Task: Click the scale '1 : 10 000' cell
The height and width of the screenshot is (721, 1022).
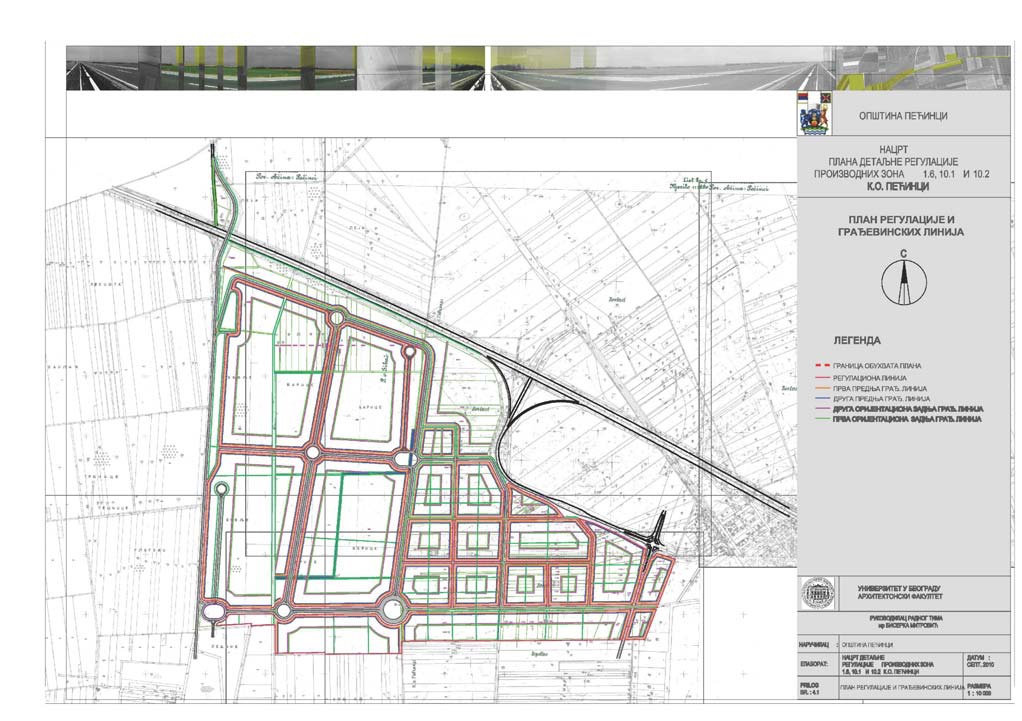Action: [x=982, y=690]
